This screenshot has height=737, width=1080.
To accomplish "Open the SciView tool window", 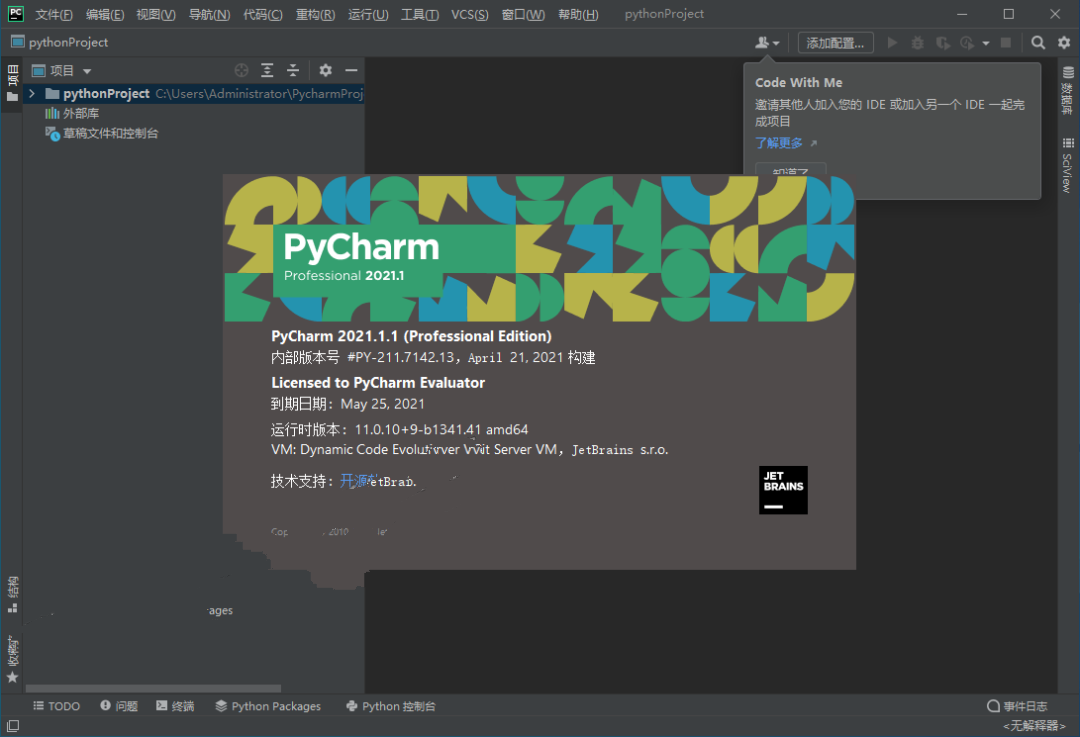I will [x=1068, y=165].
